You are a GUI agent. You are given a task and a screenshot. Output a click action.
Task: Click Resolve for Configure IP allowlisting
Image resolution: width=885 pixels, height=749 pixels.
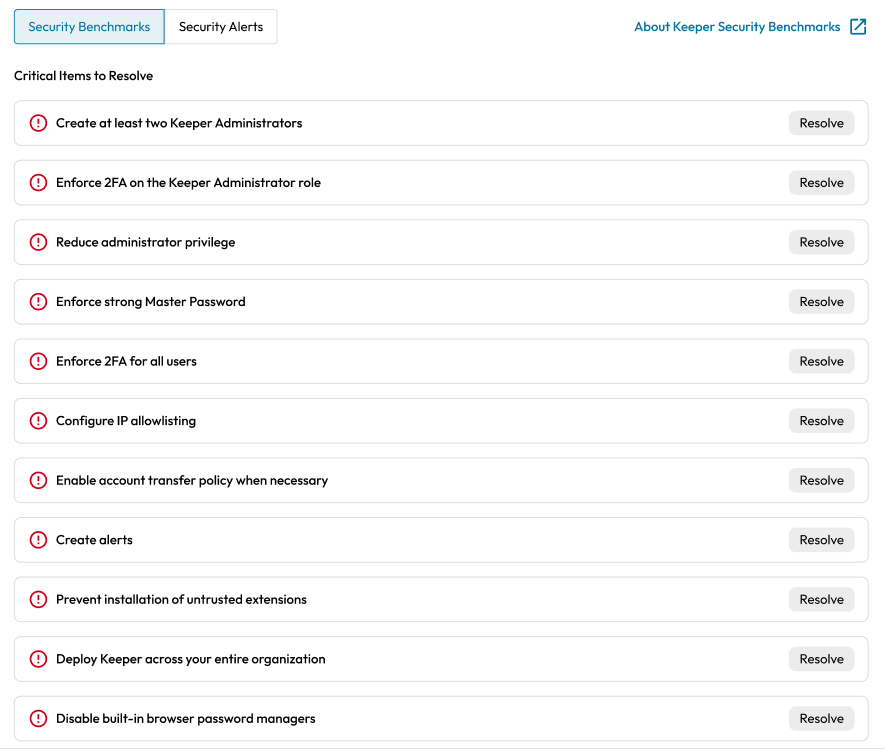(x=821, y=421)
